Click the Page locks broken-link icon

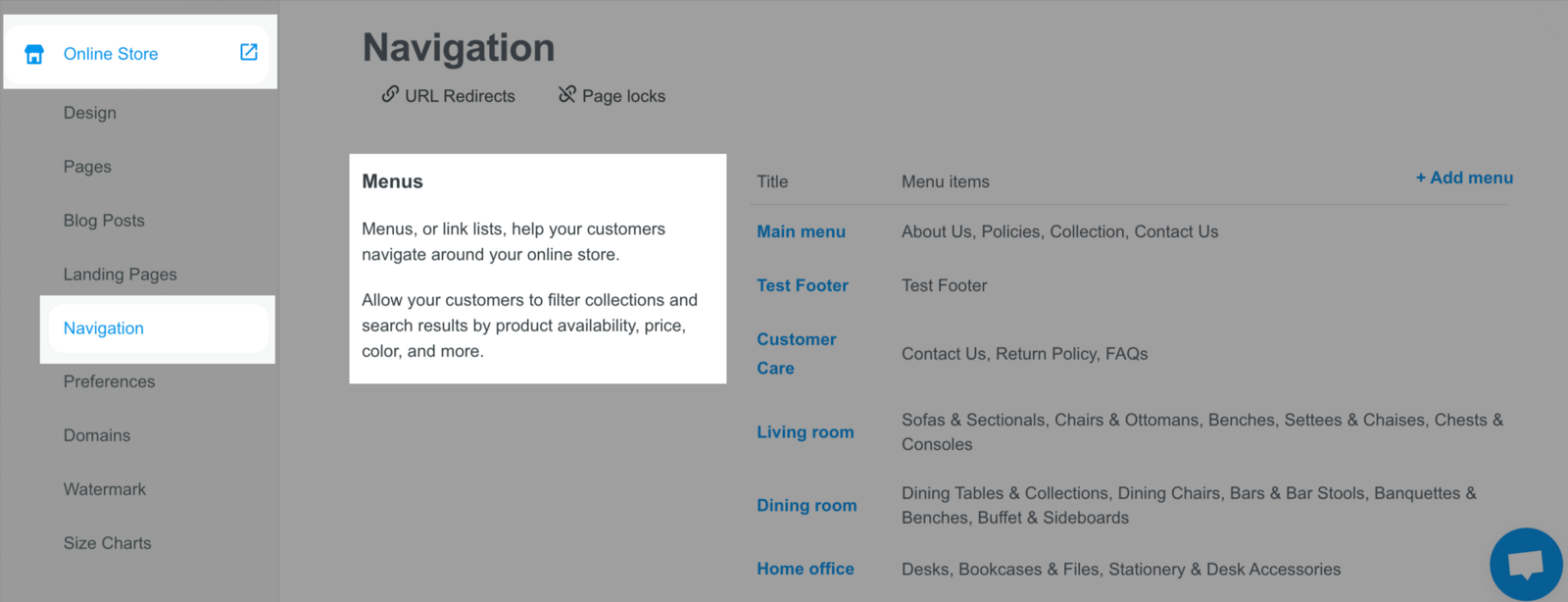pyautogui.click(x=567, y=94)
